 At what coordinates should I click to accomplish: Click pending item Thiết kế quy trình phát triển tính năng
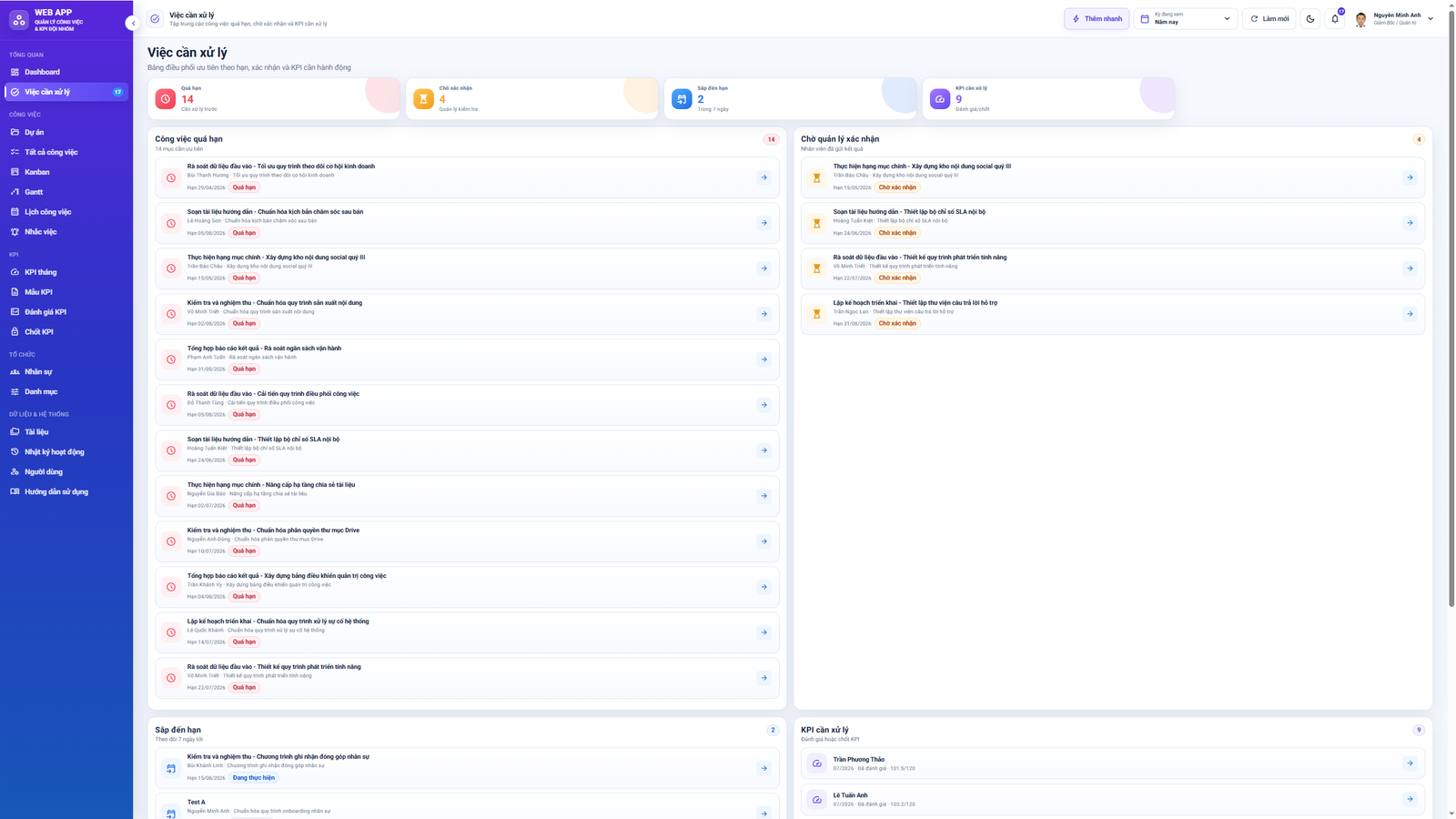[1113, 268]
